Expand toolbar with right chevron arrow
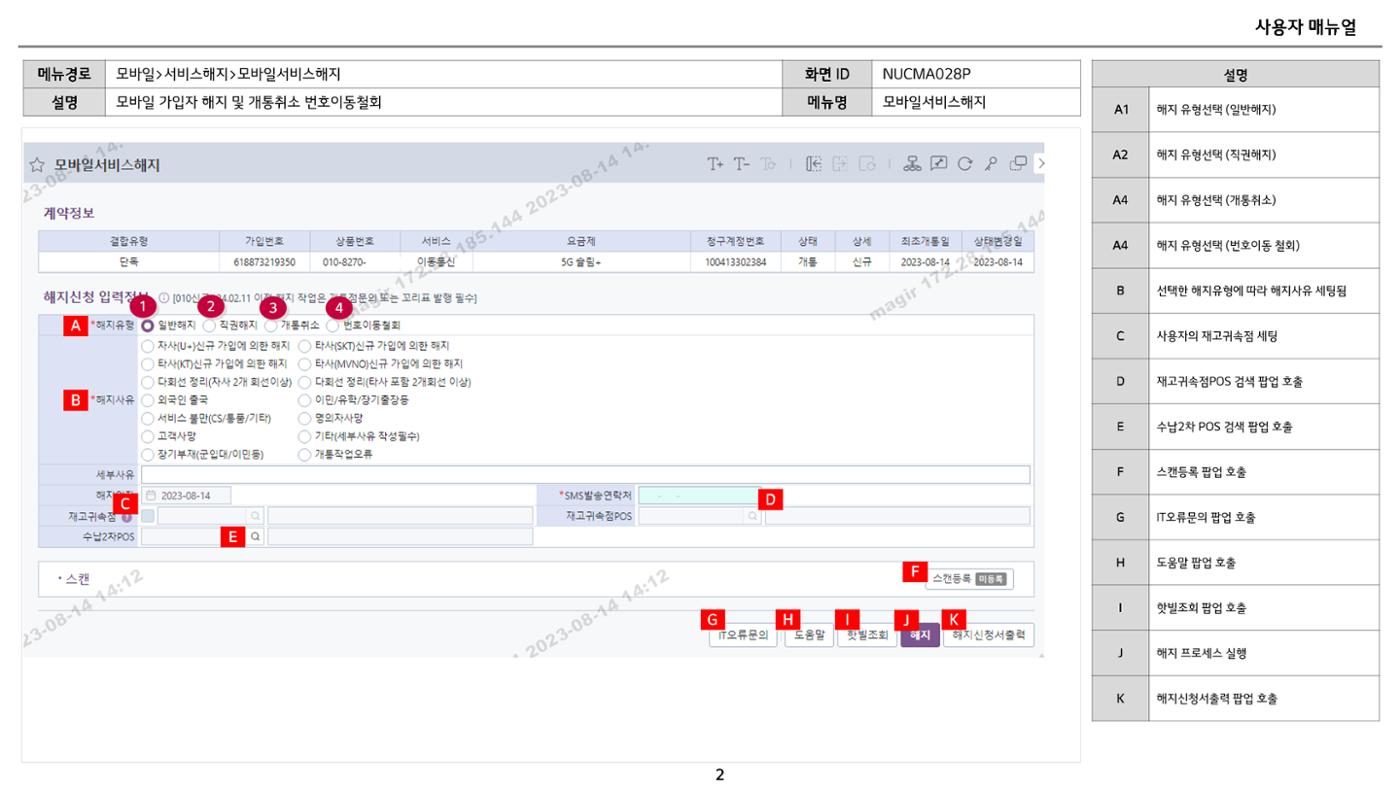Screen dimensions: 1400x788 [1040, 163]
